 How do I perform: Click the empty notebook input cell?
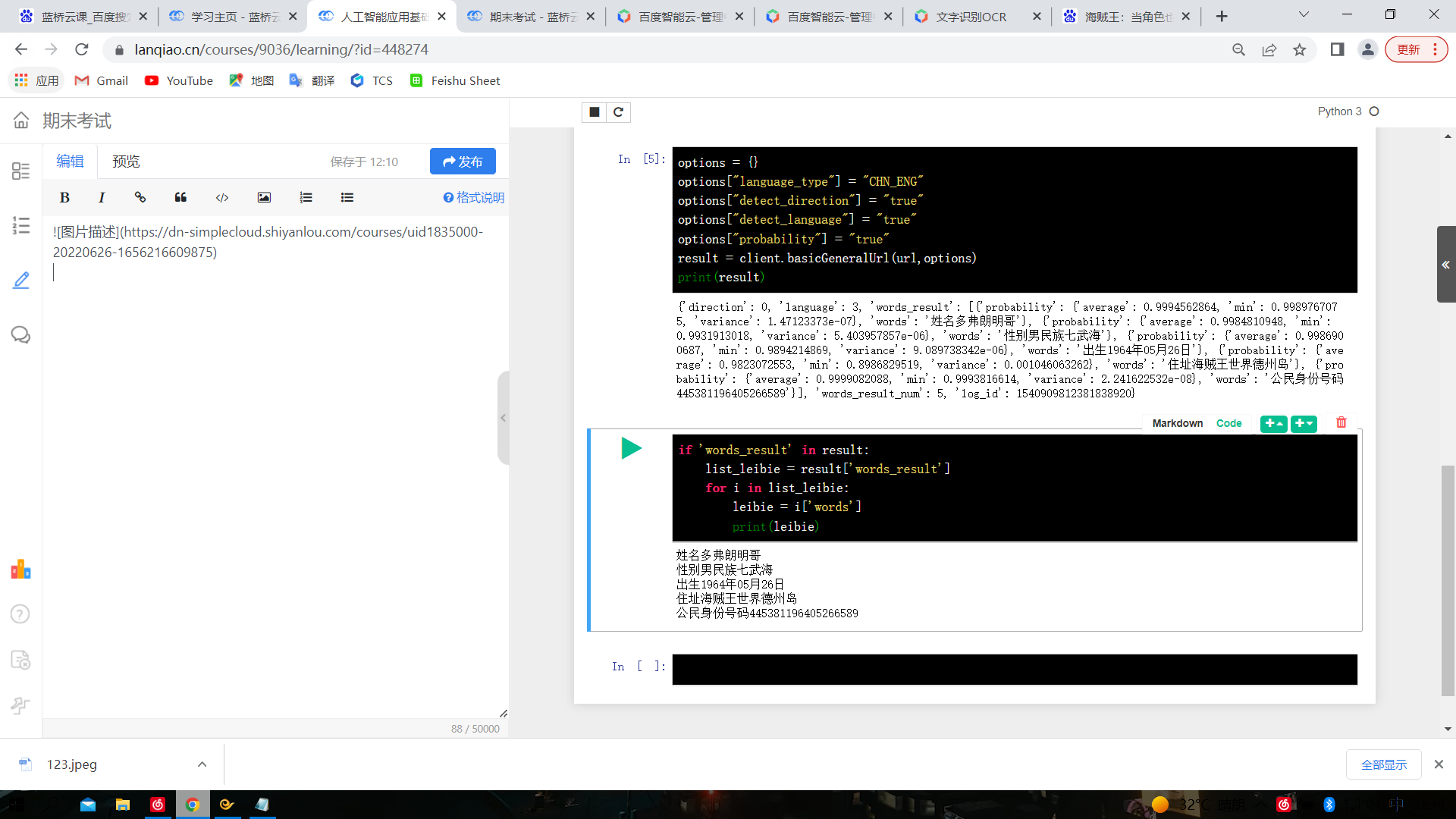point(1014,670)
